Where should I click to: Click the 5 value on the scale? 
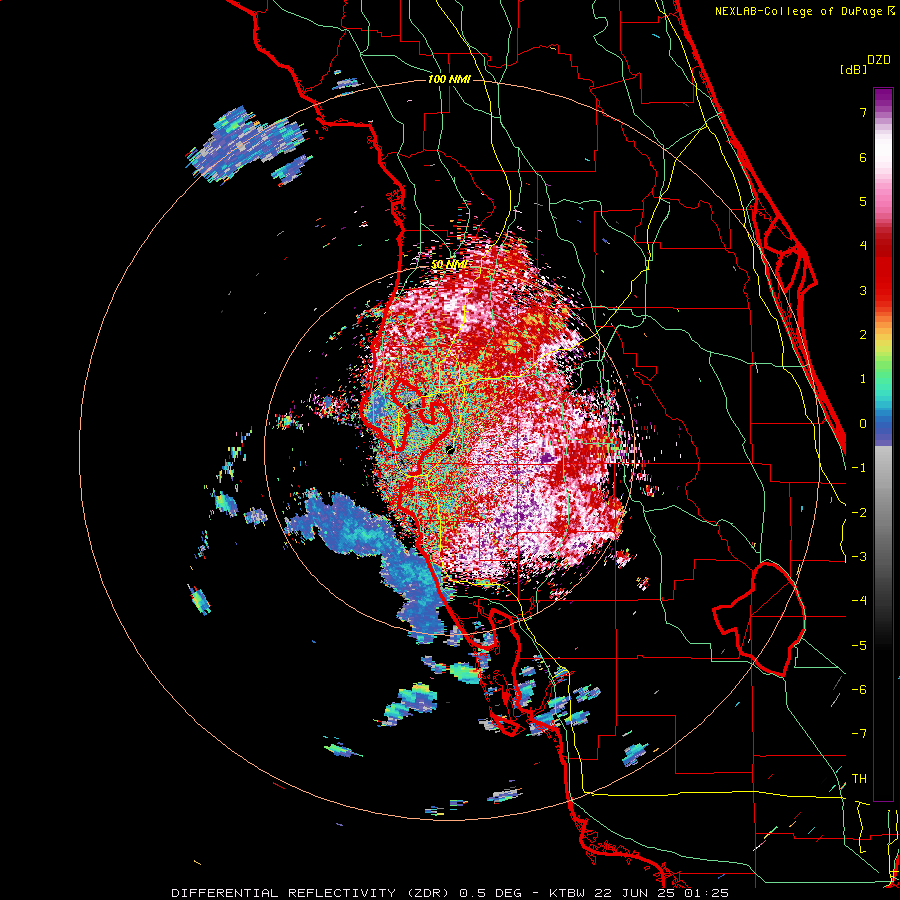click(863, 201)
